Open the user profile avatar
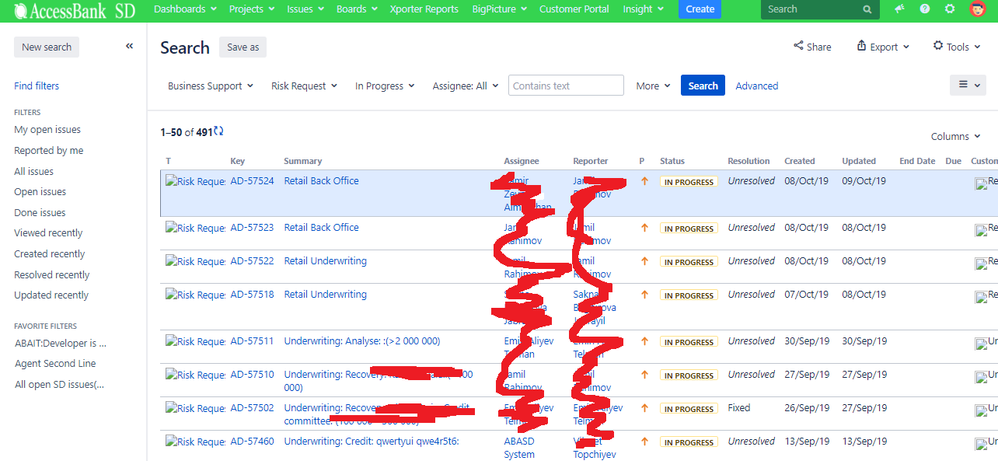This screenshot has height=461, width=998. click(x=977, y=9)
